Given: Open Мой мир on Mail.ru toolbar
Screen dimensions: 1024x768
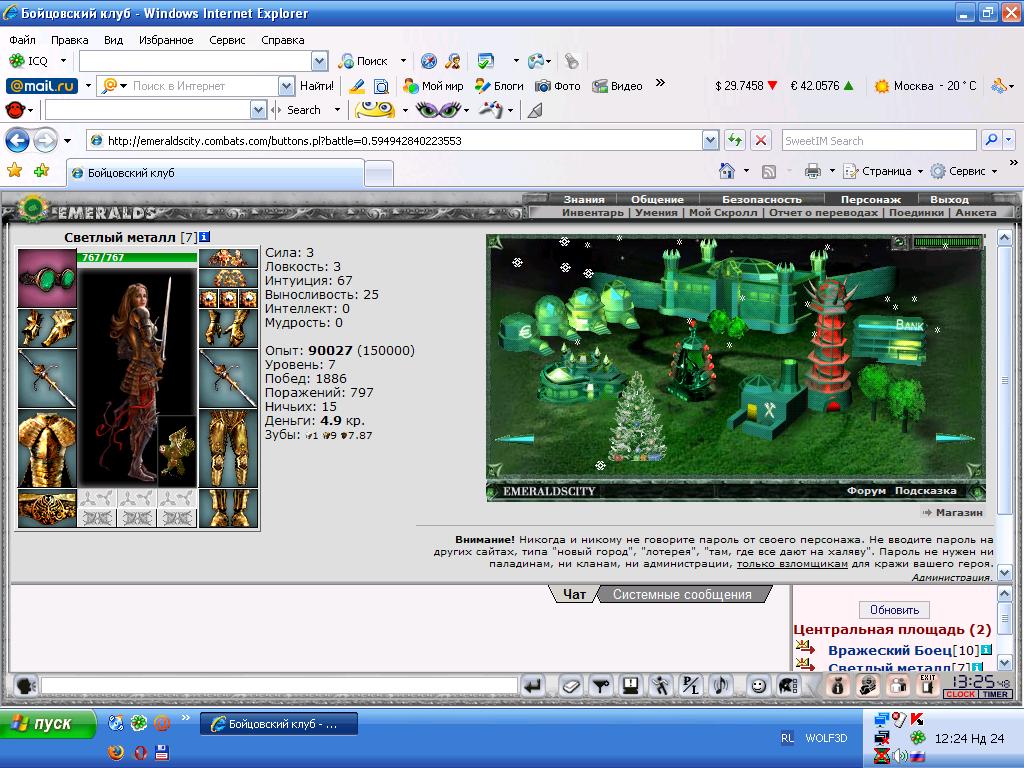Looking at the screenshot, I should (x=433, y=86).
